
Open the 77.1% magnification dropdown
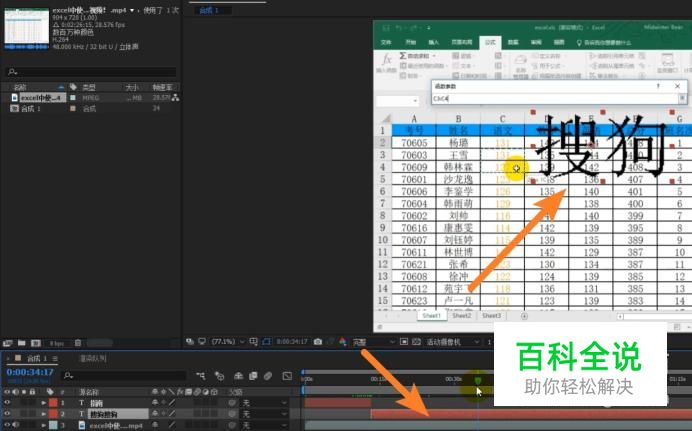[228, 342]
